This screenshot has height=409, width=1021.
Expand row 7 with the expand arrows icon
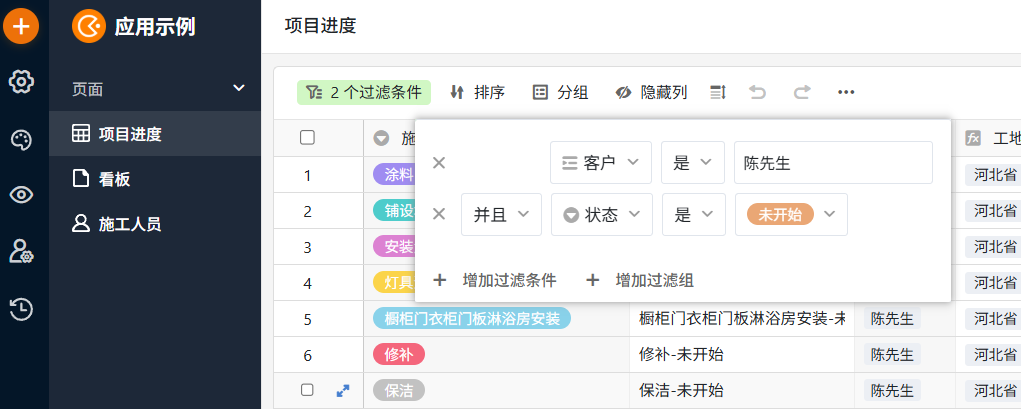point(343,391)
